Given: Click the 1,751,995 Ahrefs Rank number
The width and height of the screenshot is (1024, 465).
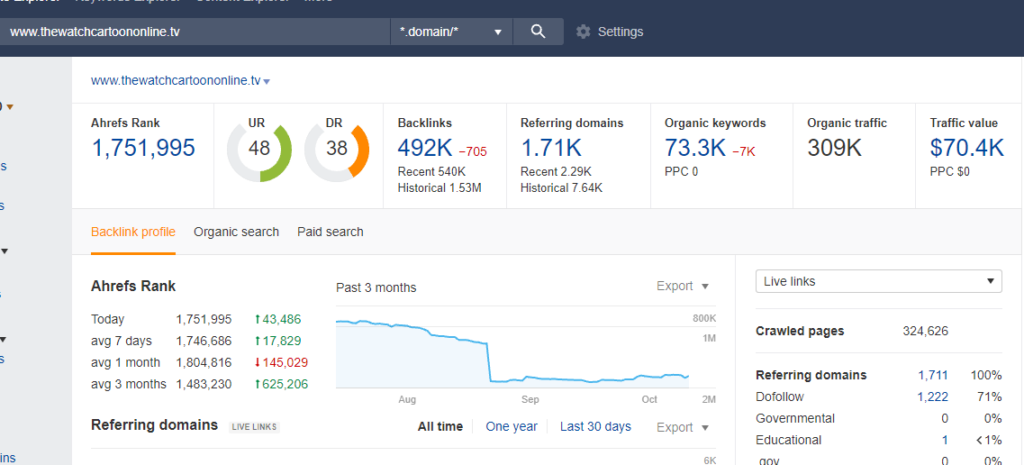Looking at the screenshot, I should [143, 148].
